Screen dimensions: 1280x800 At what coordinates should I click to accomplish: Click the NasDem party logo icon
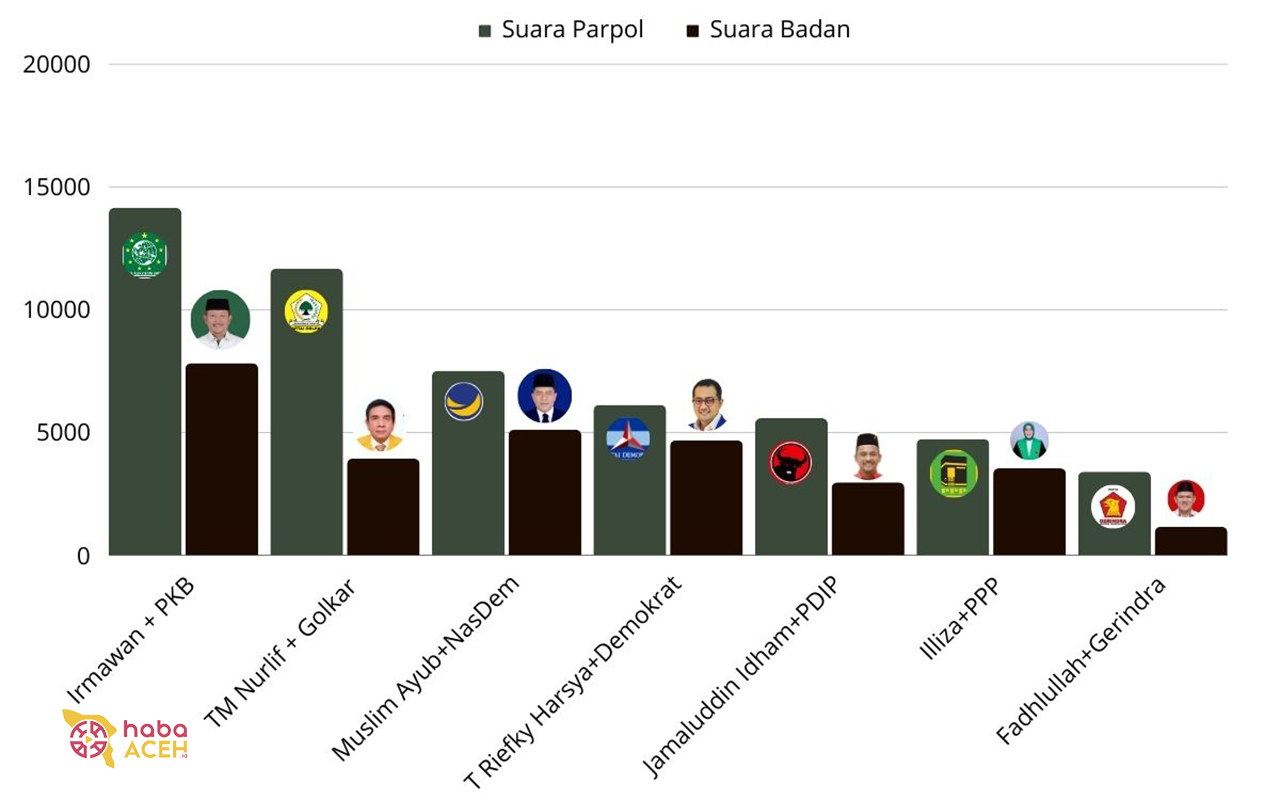(x=464, y=401)
